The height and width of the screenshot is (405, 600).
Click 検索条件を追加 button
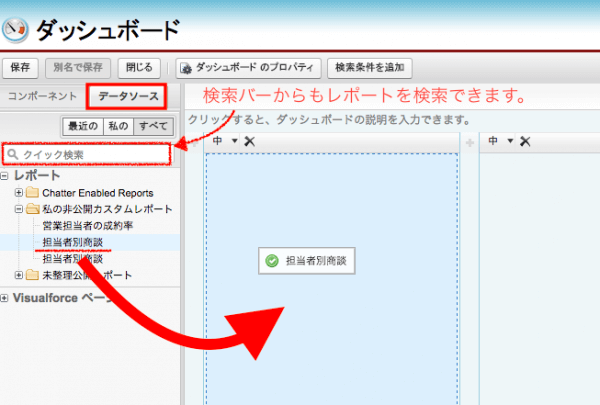click(x=370, y=68)
